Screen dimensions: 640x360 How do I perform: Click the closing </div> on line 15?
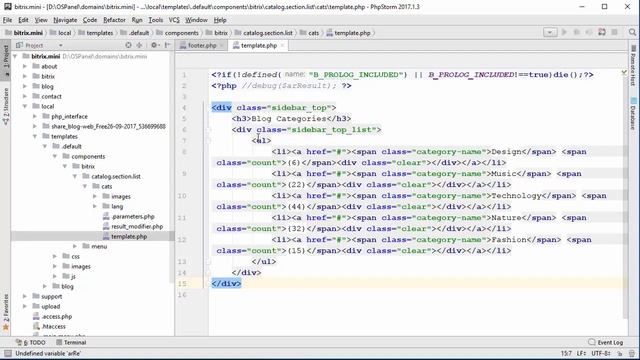point(226,283)
